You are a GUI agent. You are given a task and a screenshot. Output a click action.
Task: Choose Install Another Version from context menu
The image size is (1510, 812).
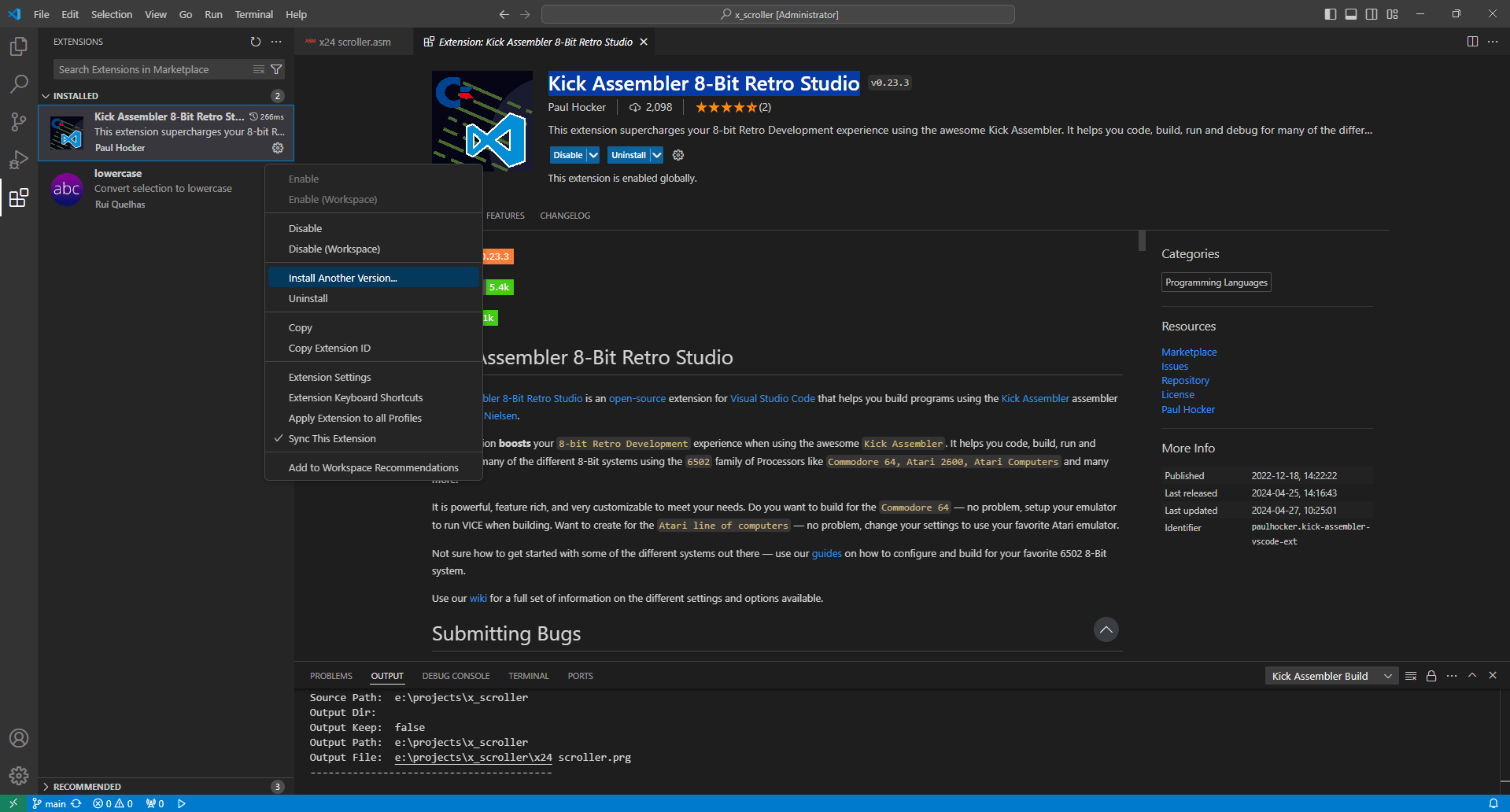[x=373, y=278]
